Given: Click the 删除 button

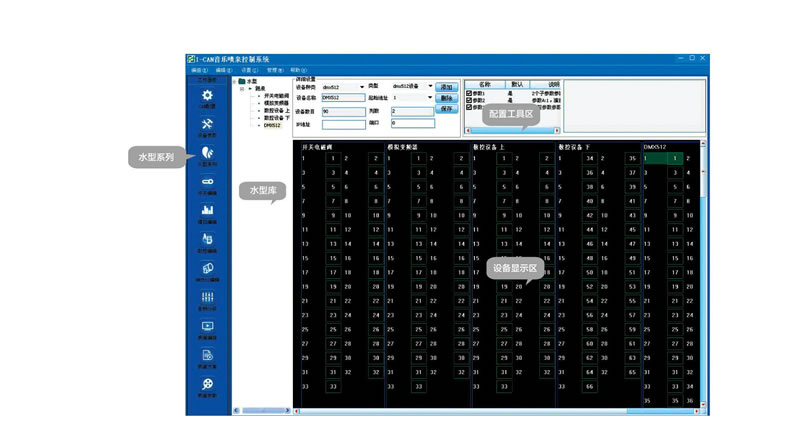Looking at the screenshot, I should pyautogui.click(x=446, y=98).
